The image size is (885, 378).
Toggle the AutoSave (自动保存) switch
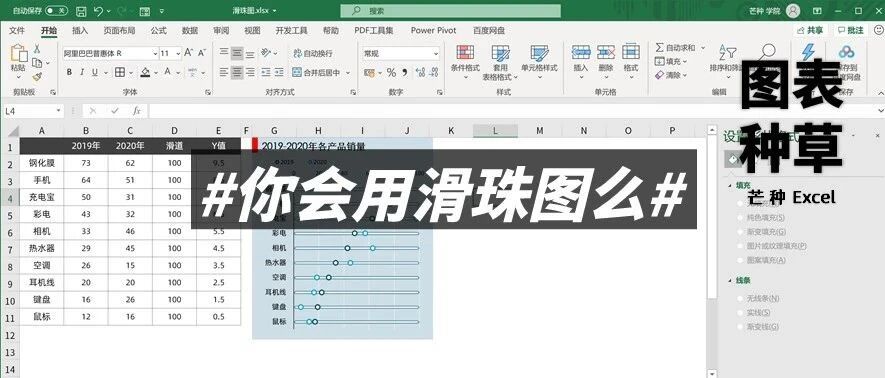(x=55, y=11)
